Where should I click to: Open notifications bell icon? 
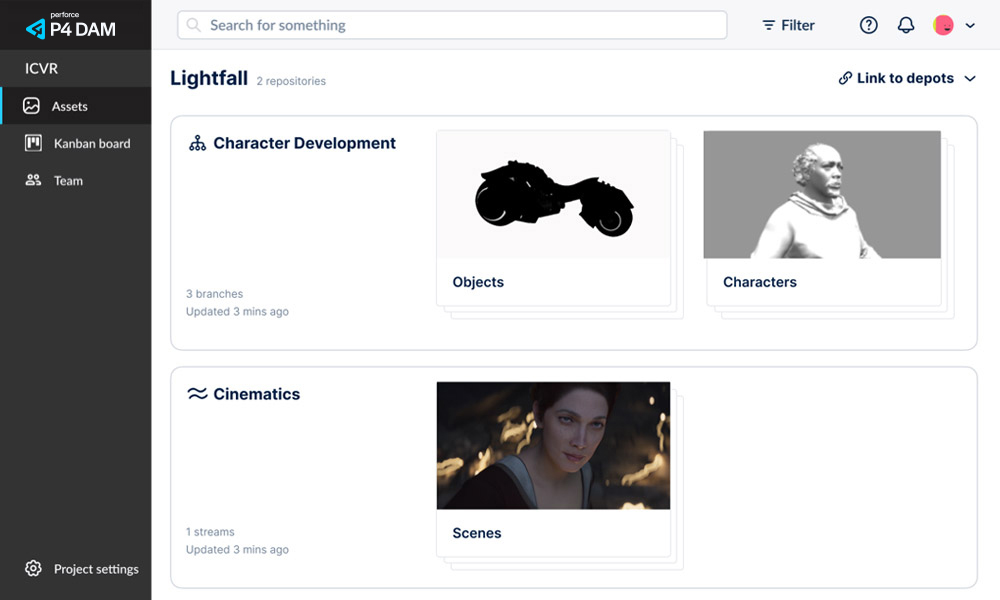click(x=906, y=26)
